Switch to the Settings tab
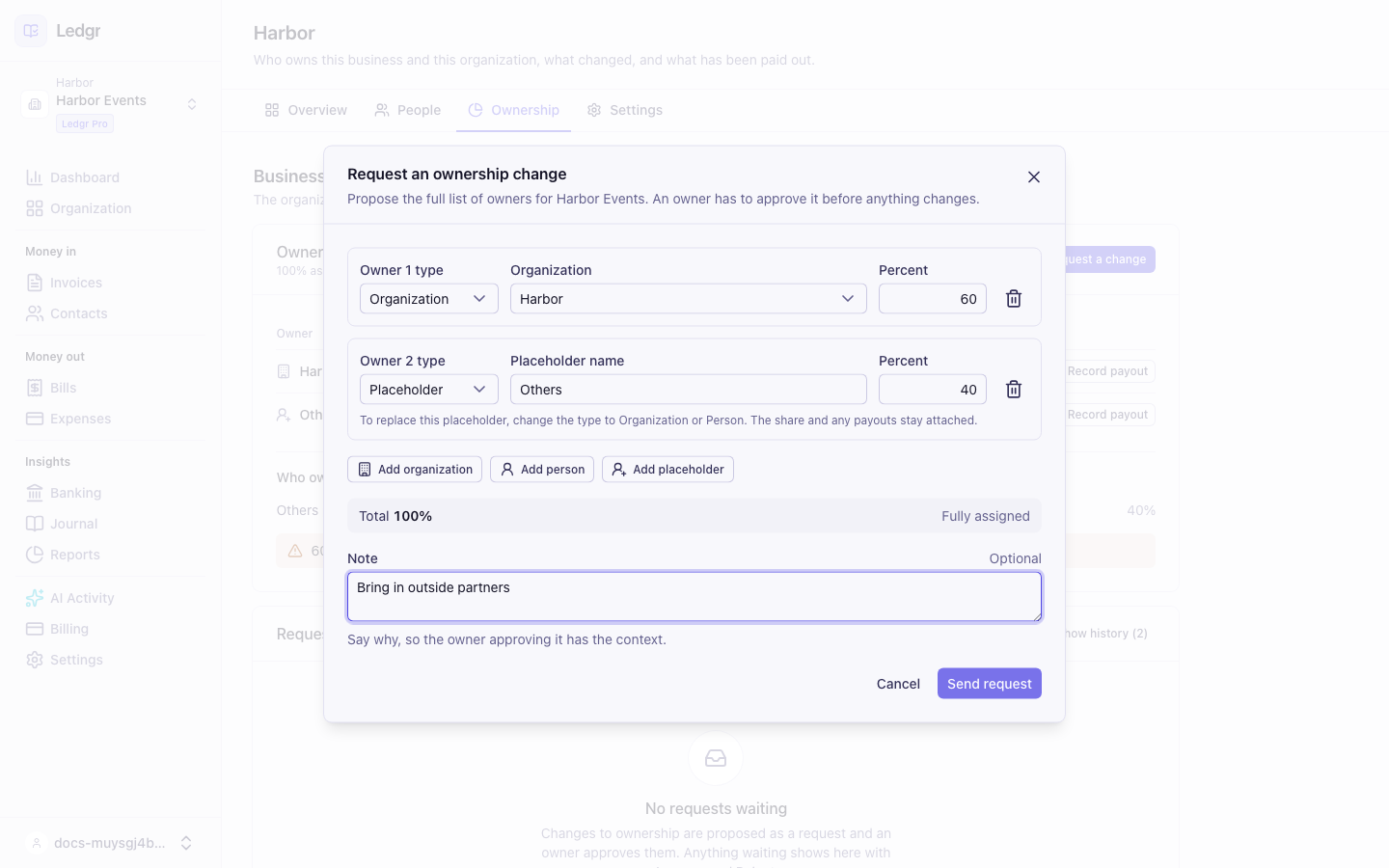Viewport: 1389px width, 868px height. (x=625, y=110)
